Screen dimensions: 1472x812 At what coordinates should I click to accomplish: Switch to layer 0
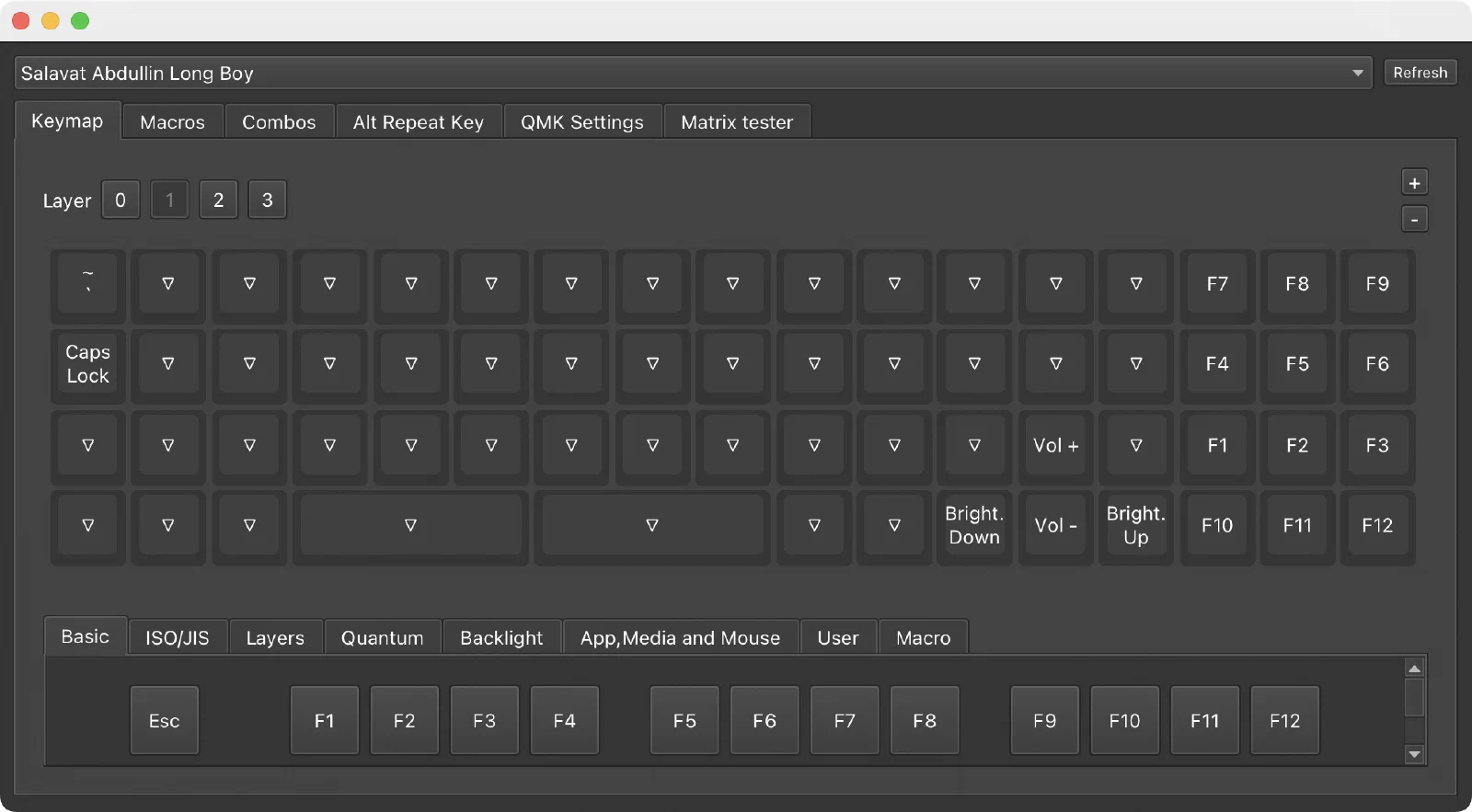pos(121,200)
